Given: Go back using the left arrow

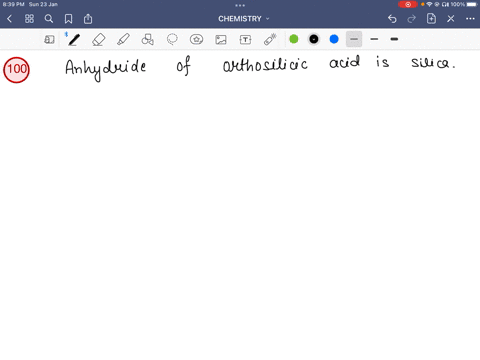Looking at the screenshot, I should click(9, 19).
